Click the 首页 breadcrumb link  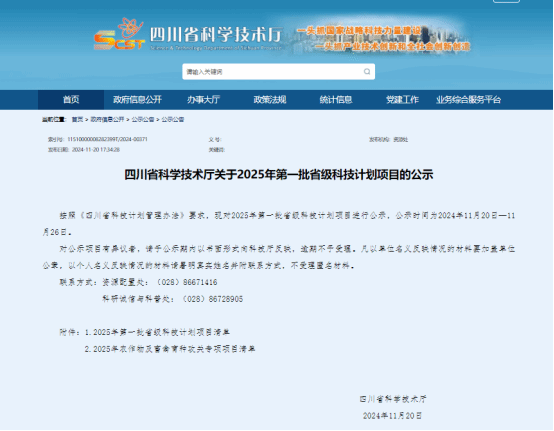(77, 119)
